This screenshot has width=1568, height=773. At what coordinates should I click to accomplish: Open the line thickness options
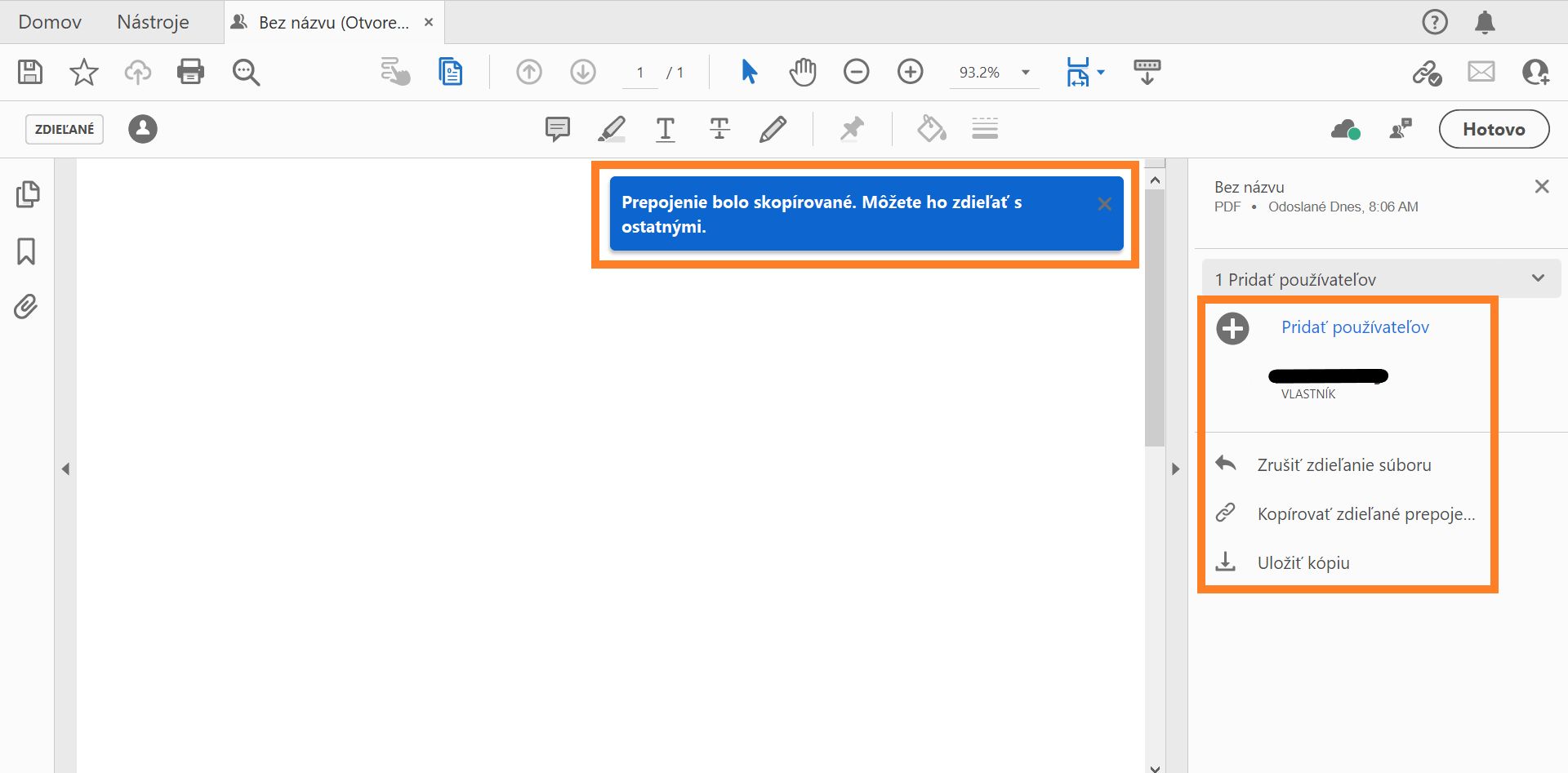click(985, 129)
